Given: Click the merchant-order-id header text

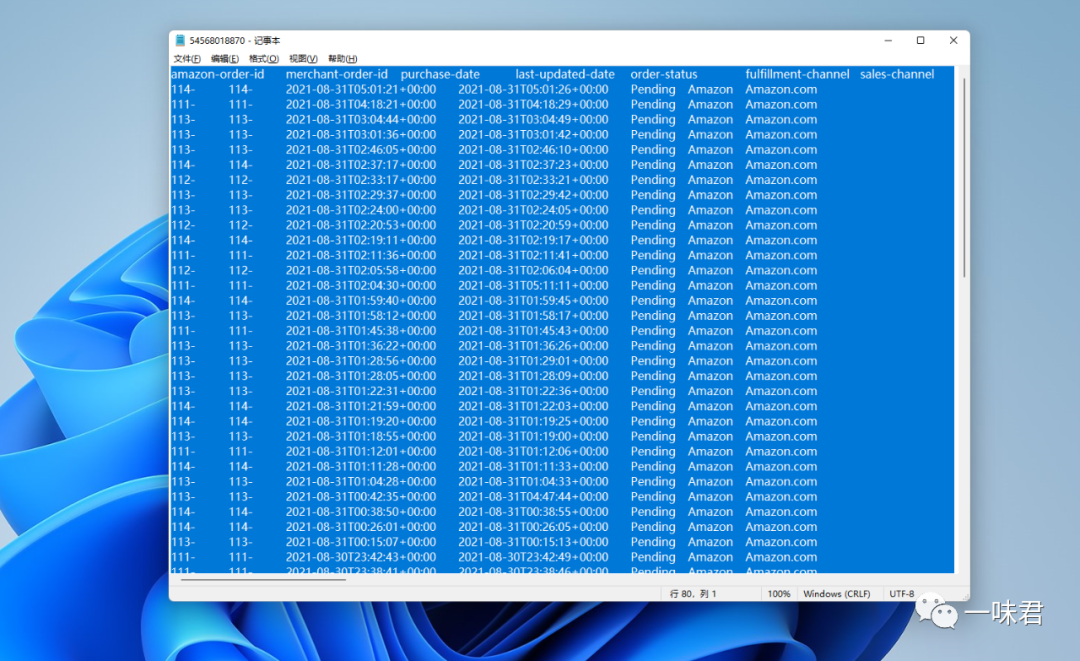Looking at the screenshot, I should click(337, 74).
